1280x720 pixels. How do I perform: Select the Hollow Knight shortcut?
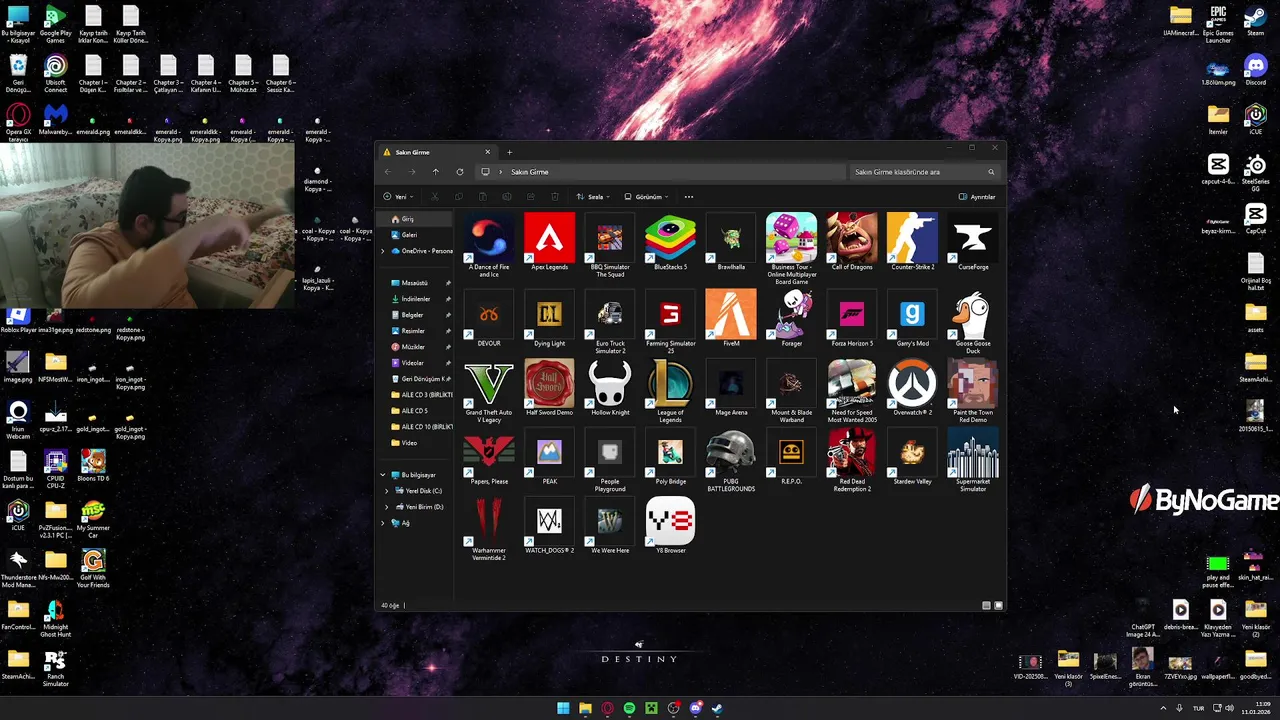(x=610, y=387)
